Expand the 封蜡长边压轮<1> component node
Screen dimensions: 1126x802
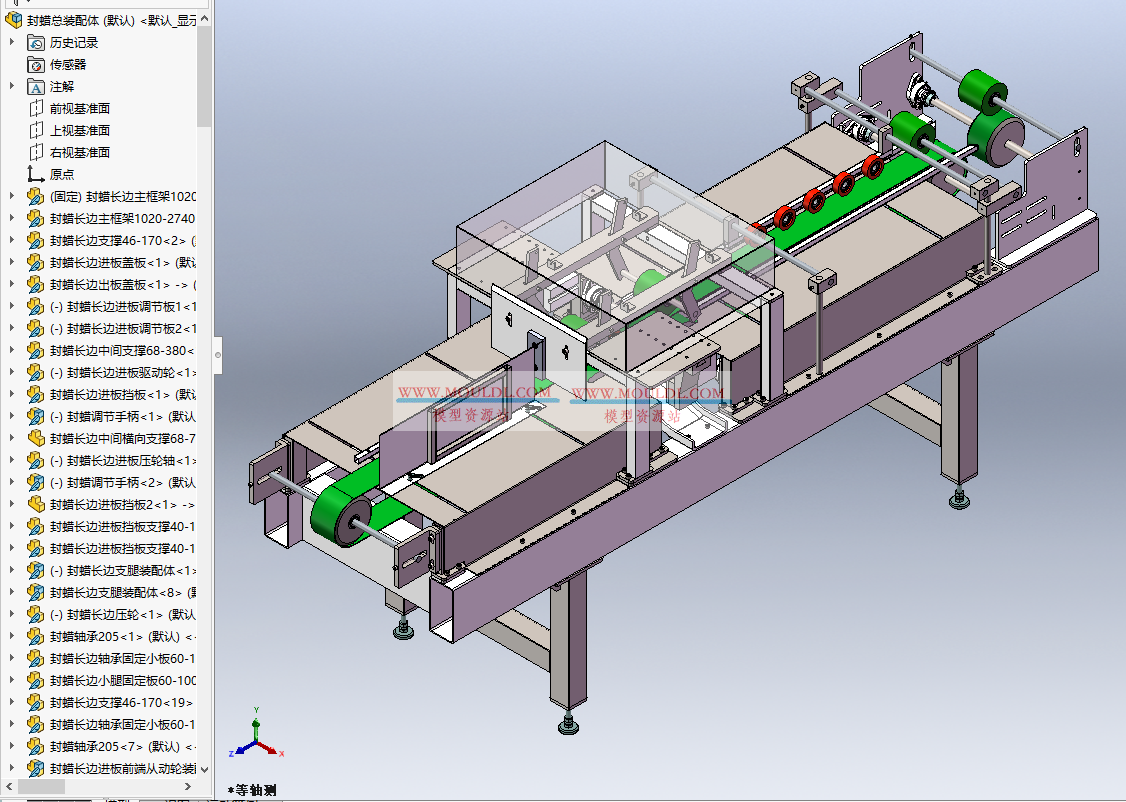point(12,614)
